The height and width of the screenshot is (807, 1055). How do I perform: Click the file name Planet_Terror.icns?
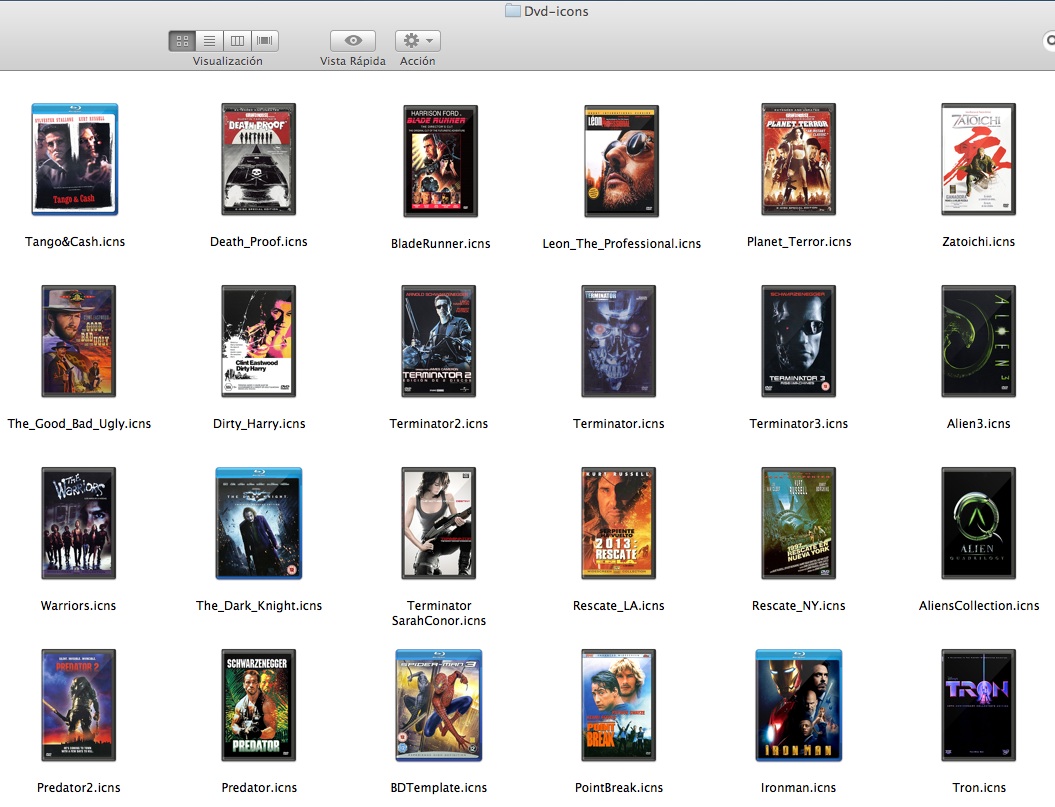pos(799,242)
